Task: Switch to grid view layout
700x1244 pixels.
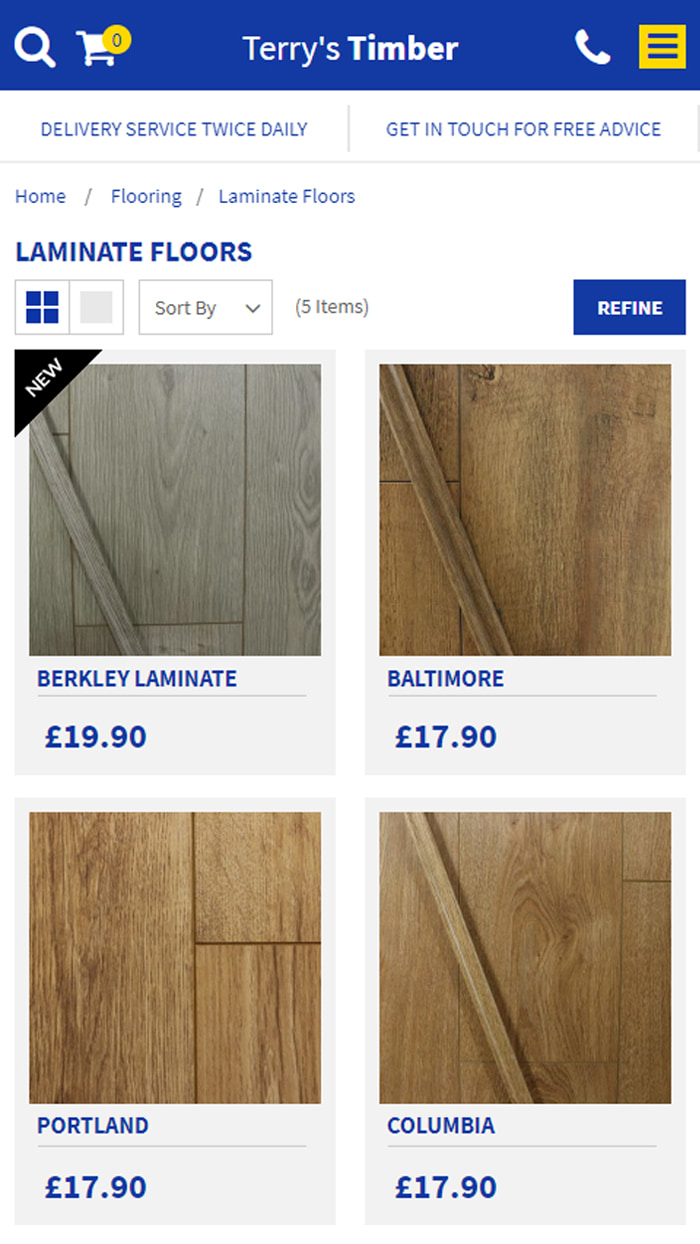Action: click(42, 307)
